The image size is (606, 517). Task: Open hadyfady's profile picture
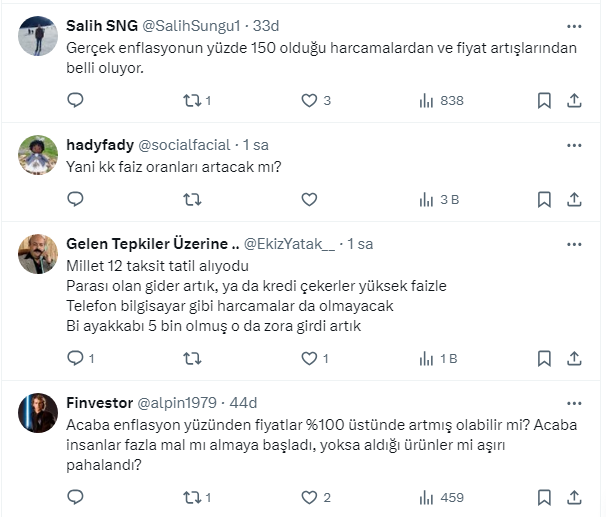click(38, 153)
